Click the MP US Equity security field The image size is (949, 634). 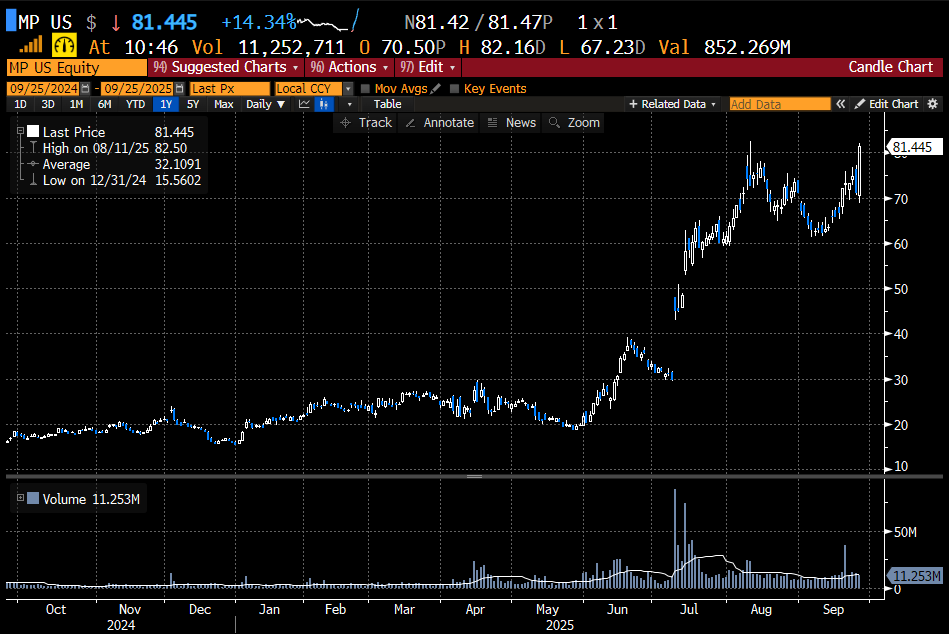point(76,67)
